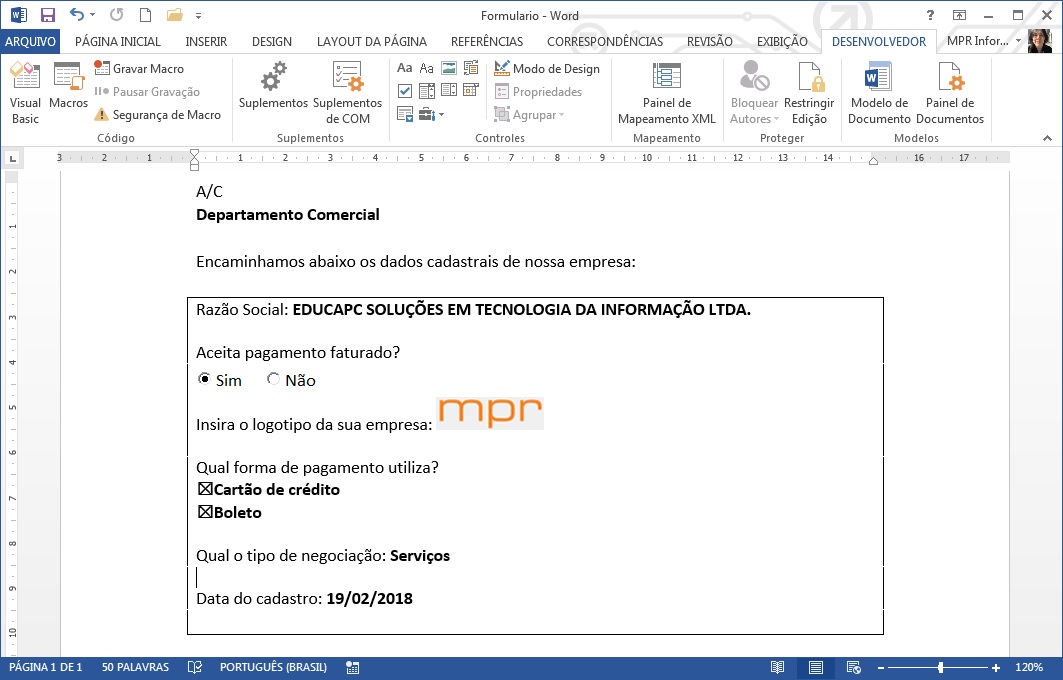Open the Painel de Mapeamento XML
Screen dimensions: 1063x680
666,90
